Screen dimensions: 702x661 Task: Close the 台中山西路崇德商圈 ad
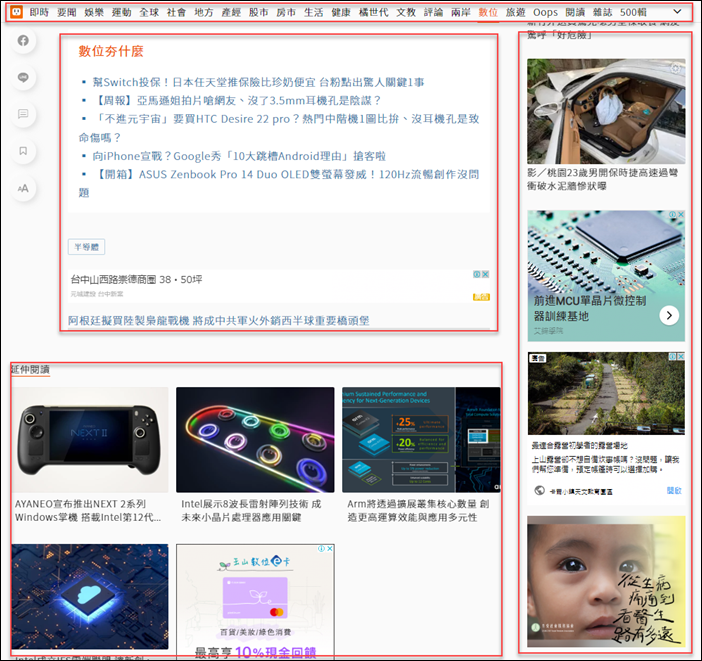coord(485,274)
